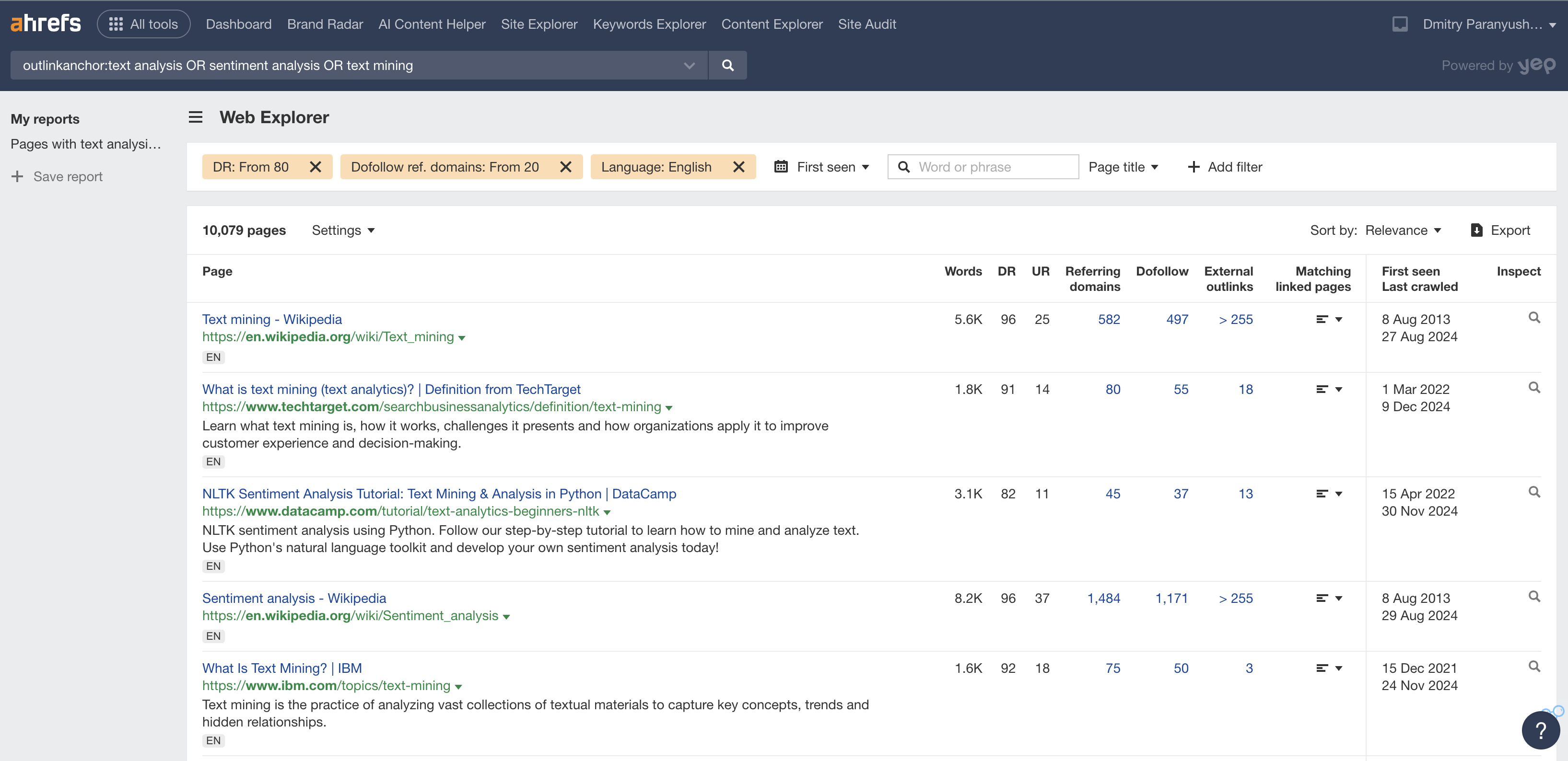Screen dimensions: 1568x761
Task: Switch to Keywords Explorer
Action: tap(649, 24)
